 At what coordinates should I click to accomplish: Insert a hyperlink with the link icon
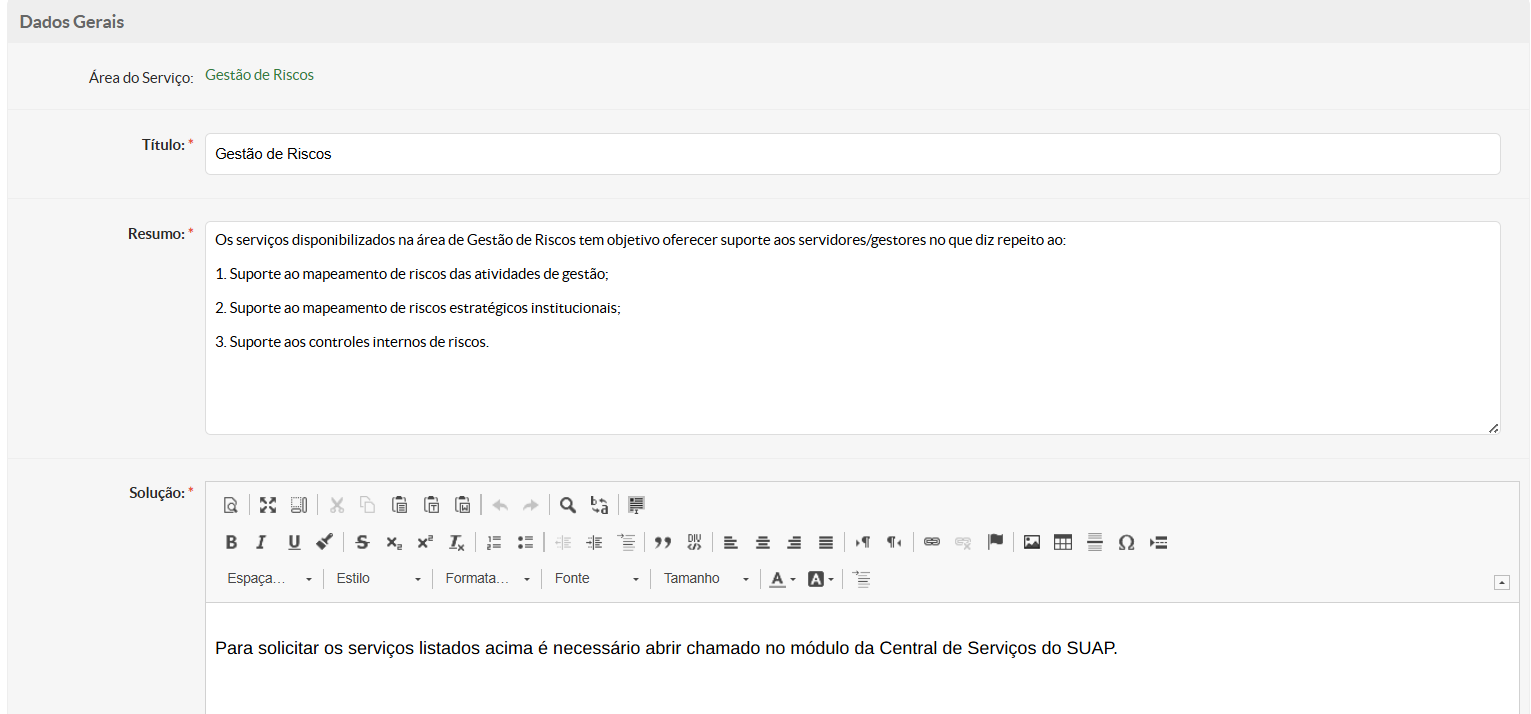click(932, 542)
